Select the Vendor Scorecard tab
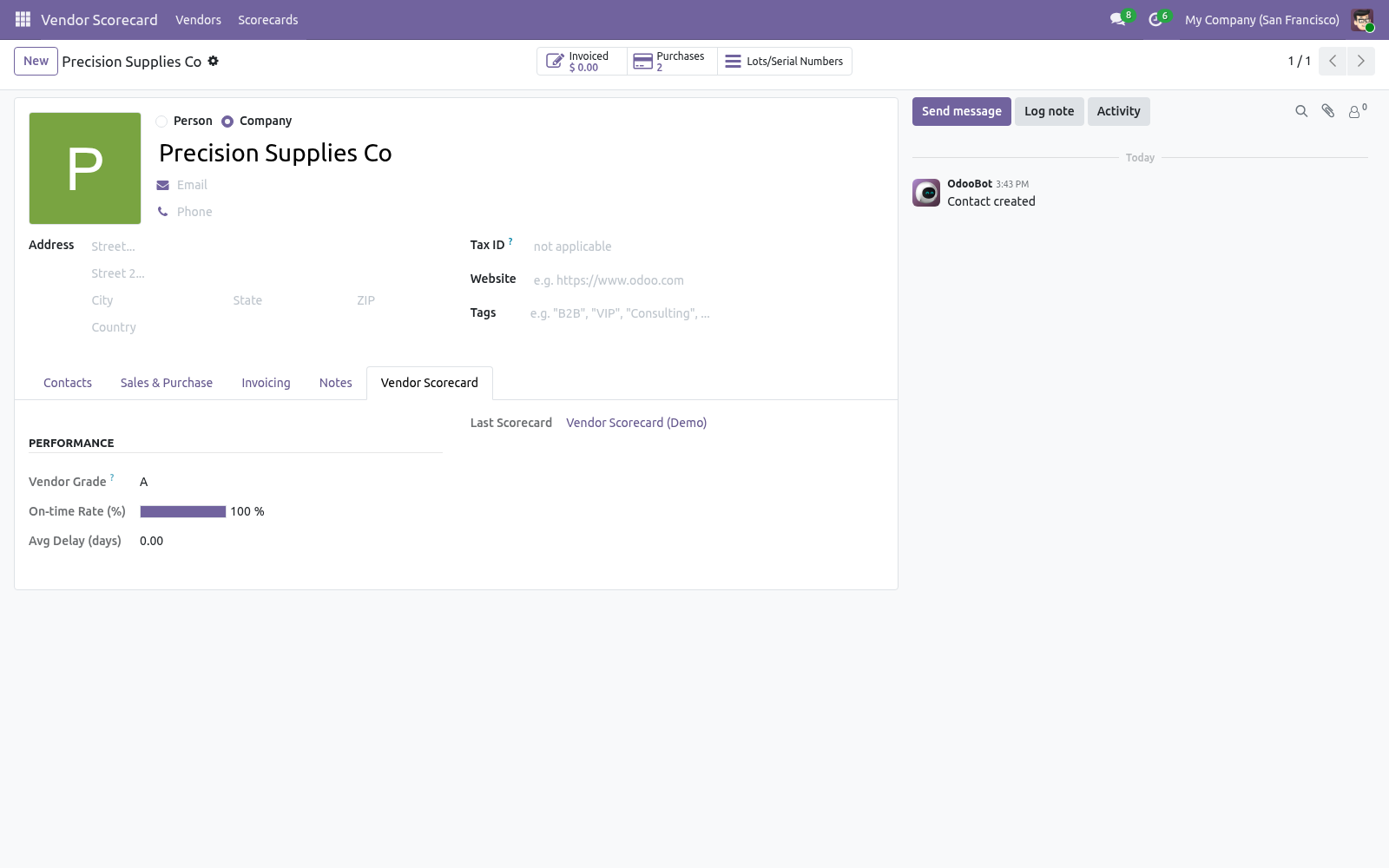1389x868 pixels. [x=430, y=383]
